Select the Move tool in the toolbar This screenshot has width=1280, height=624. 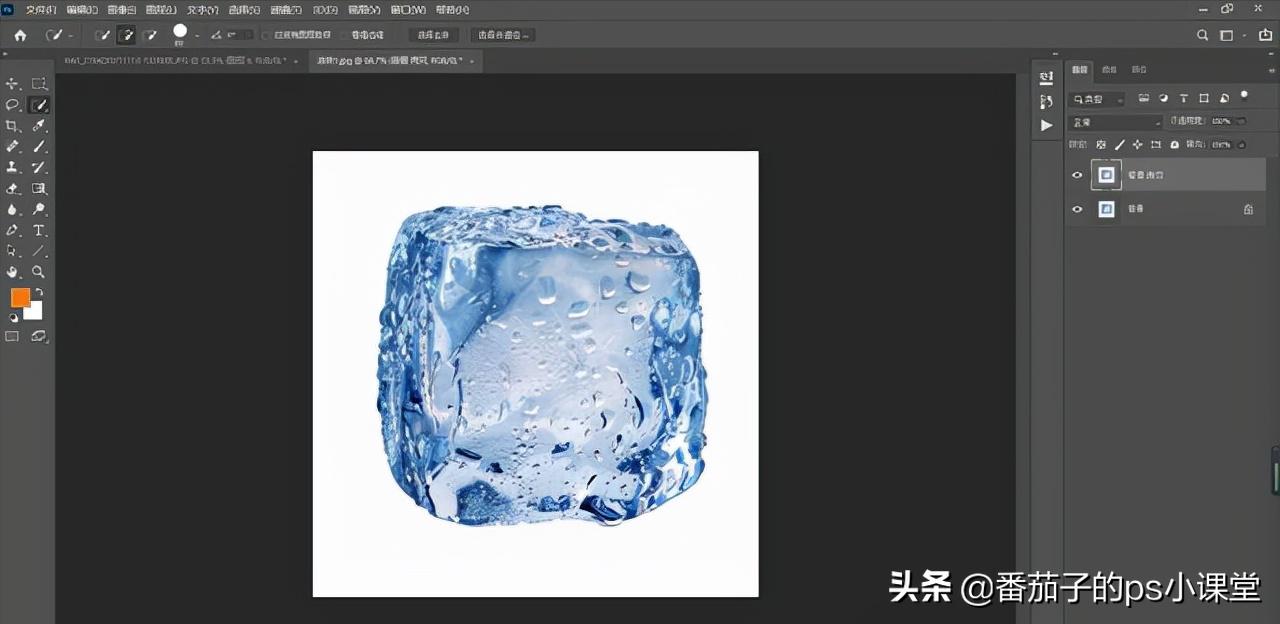coord(13,84)
